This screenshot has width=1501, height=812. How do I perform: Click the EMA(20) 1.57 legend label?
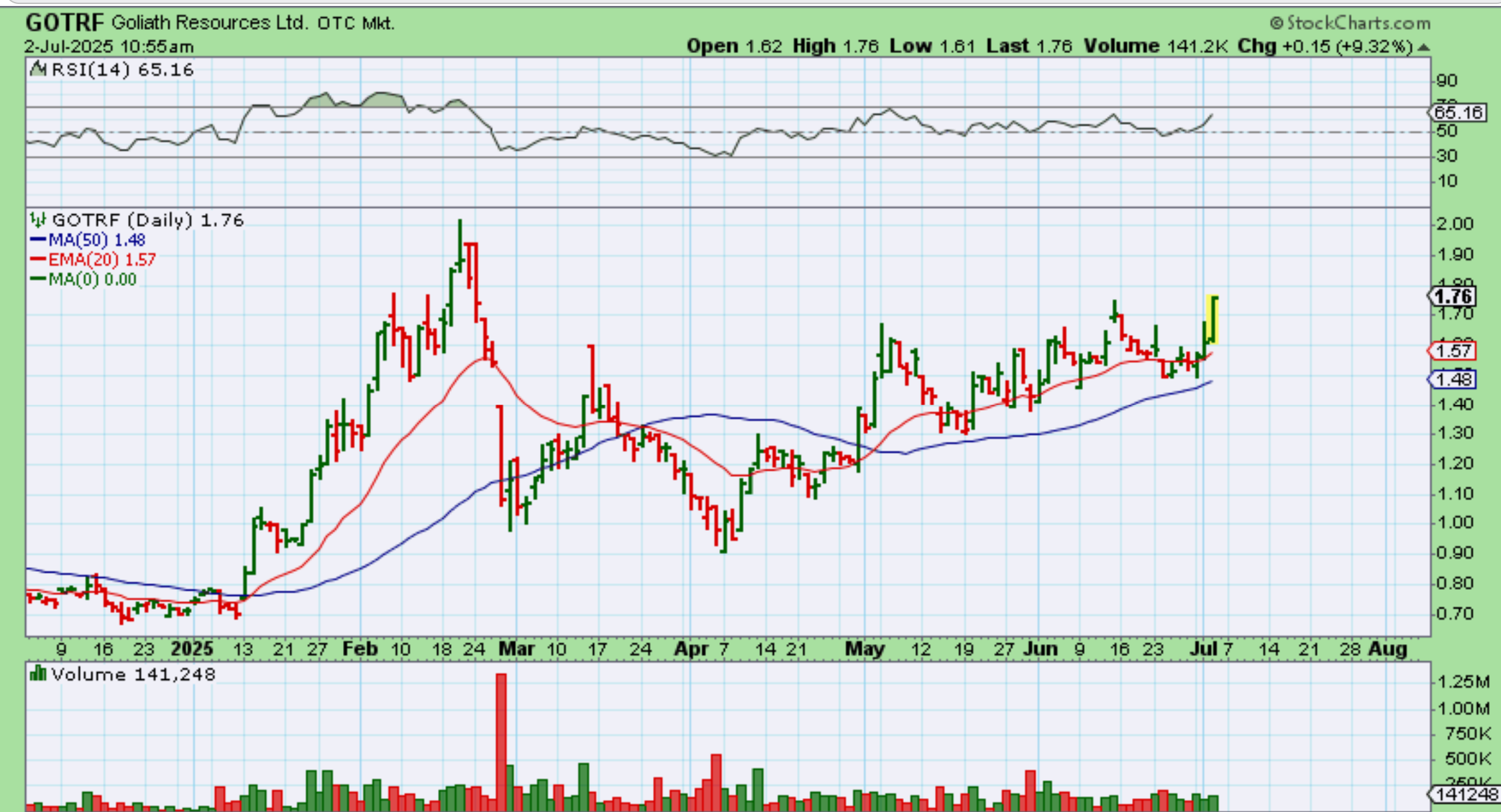coord(102,259)
